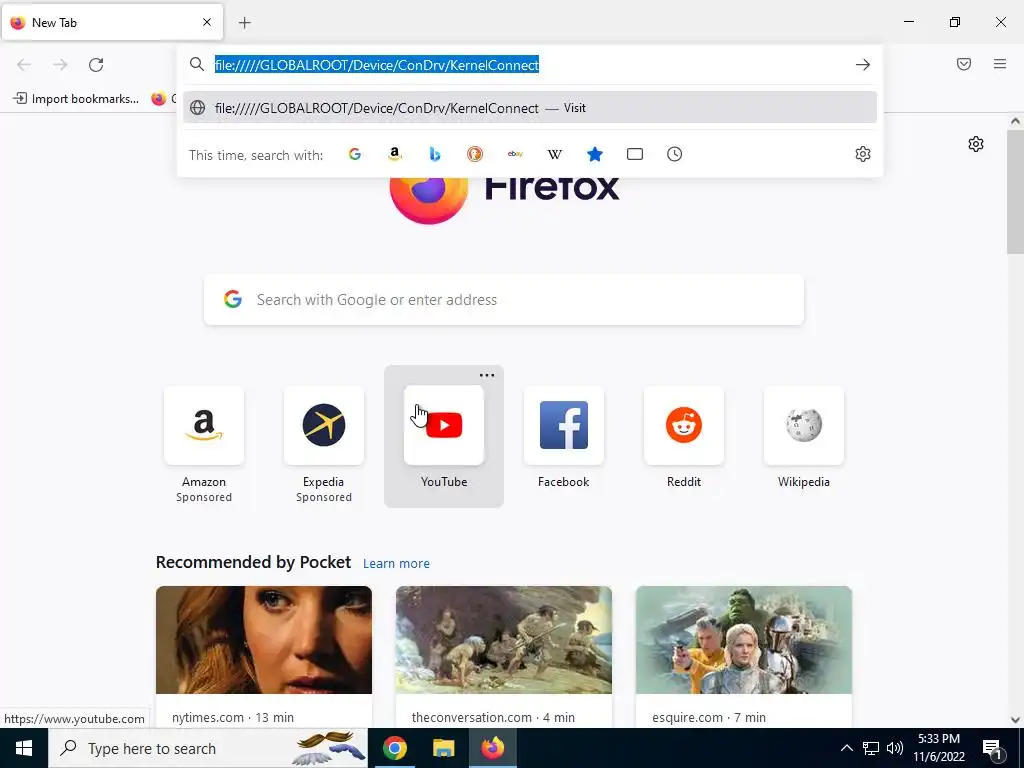Open File Explorer from taskbar
This screenshot has width=1024, height=768.
click(443, 748)
